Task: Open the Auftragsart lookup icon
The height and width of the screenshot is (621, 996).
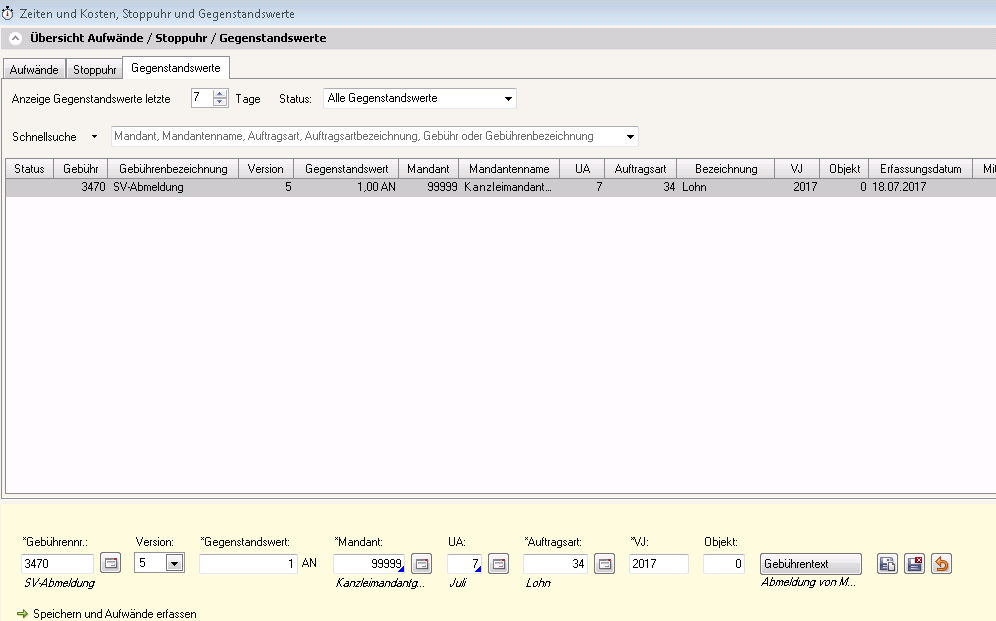Action: click(x=605, y=563)
